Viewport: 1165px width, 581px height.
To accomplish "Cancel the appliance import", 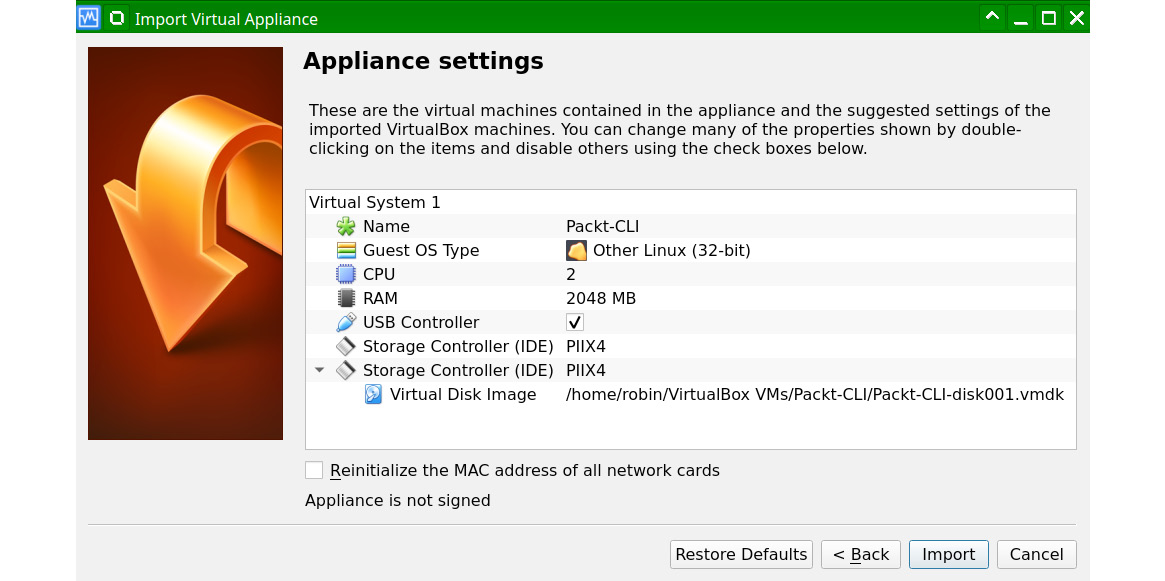I will pyautogui.click(x=1036, y=554).
